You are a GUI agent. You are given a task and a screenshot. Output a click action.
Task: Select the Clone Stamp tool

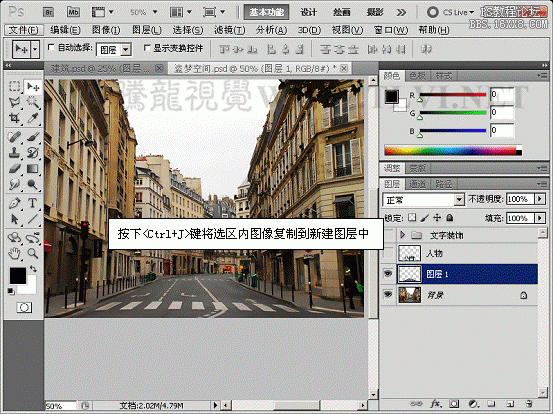[14, 152]
